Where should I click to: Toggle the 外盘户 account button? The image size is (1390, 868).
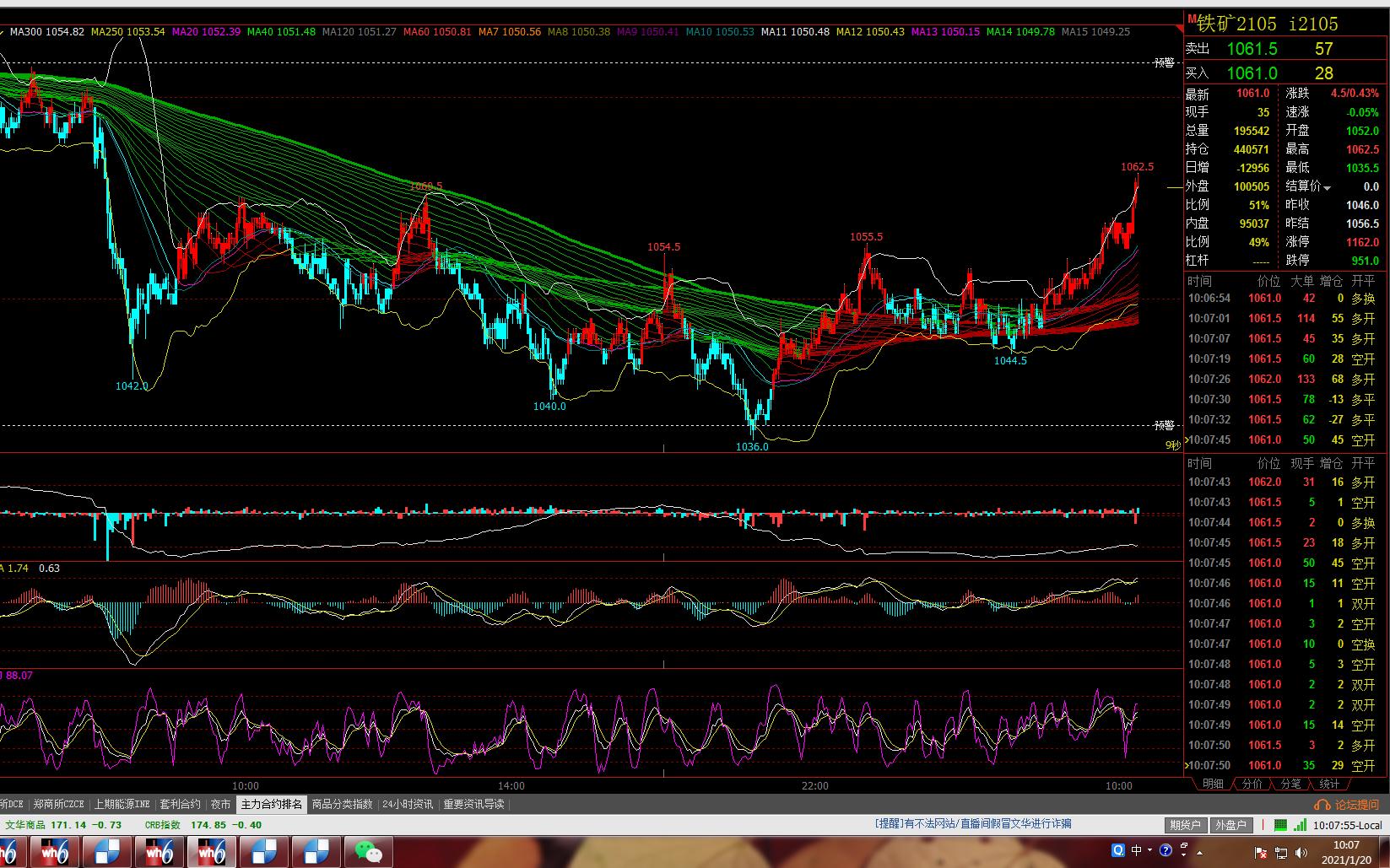tap(1230, 825)
